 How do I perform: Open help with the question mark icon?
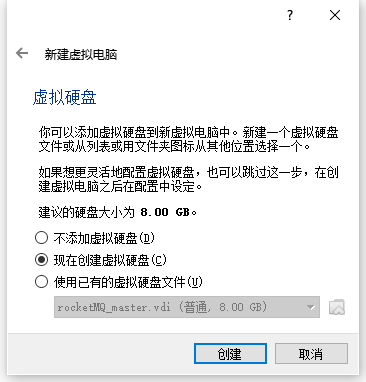pyautogui.click(x=290, y=15)
